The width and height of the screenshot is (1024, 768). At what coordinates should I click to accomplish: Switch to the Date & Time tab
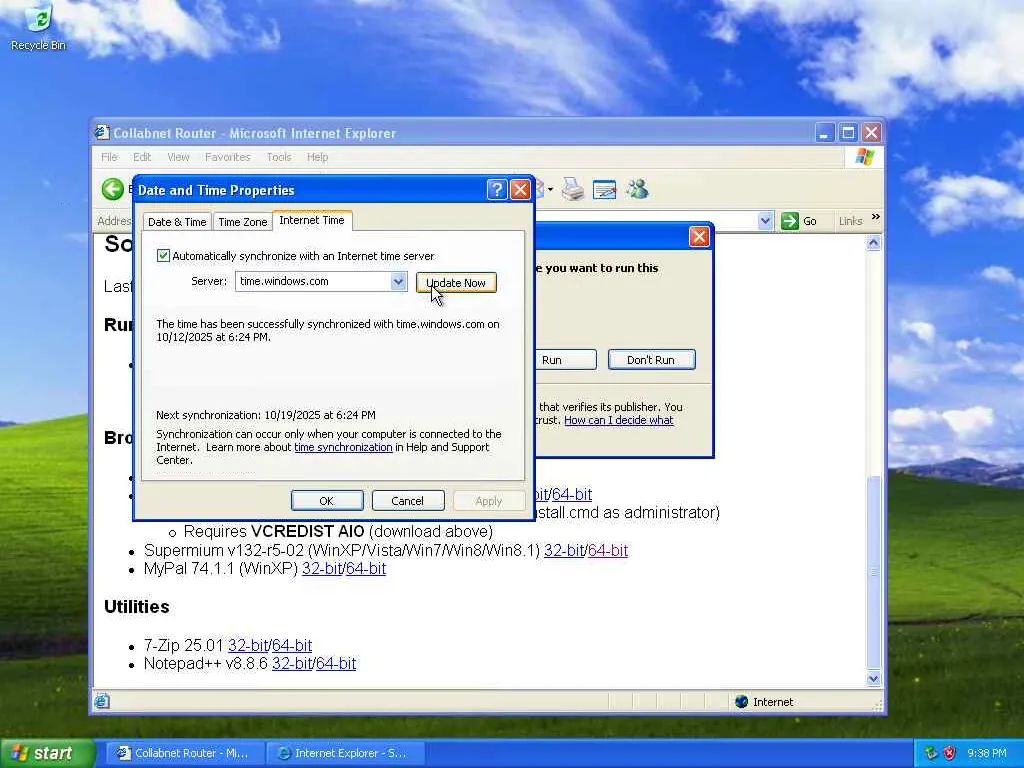pyautogui.click(x=177, y=222)
